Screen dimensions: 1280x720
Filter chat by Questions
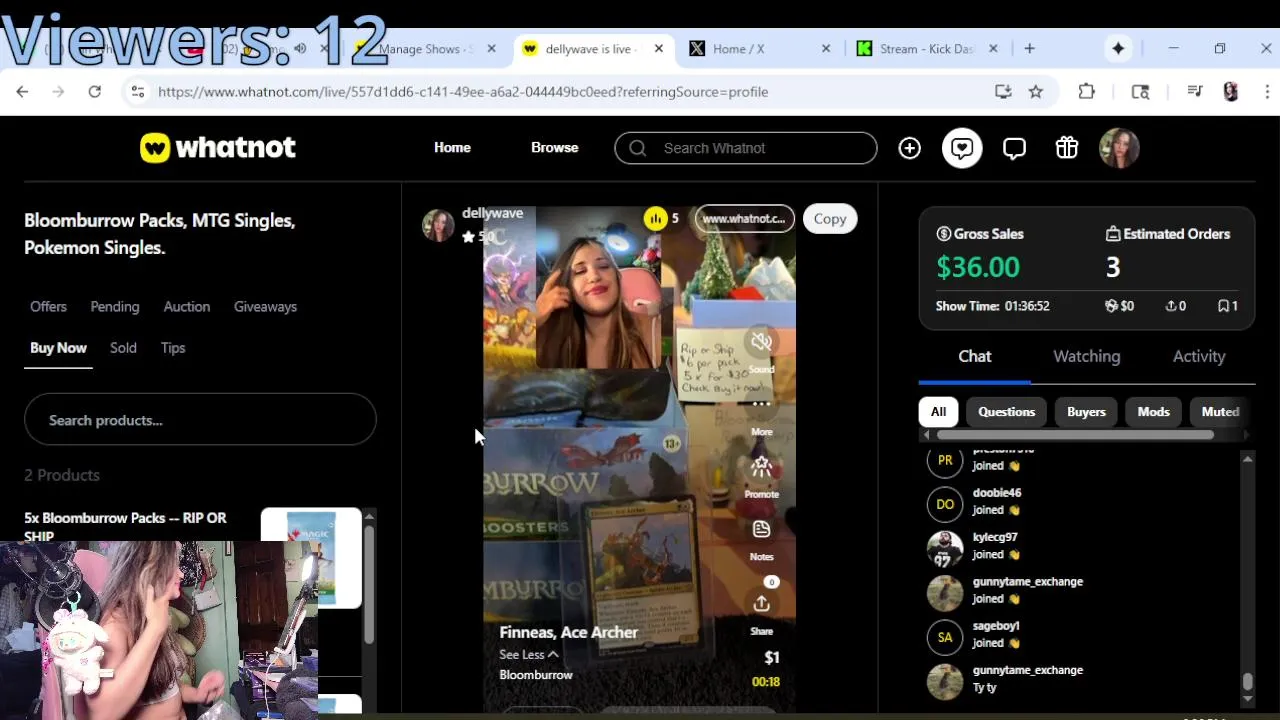1006,412
